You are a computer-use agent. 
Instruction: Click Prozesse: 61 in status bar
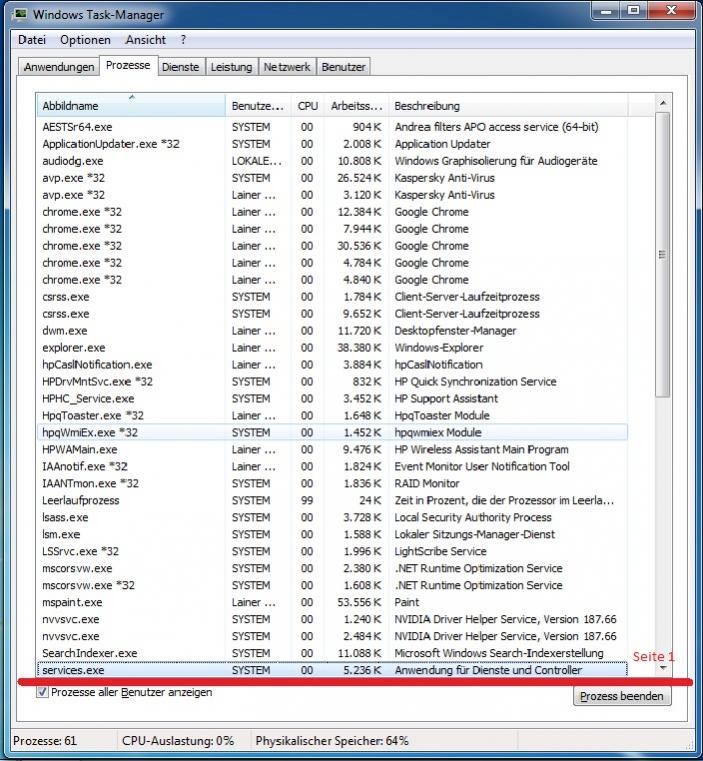[x=45, y=741]
